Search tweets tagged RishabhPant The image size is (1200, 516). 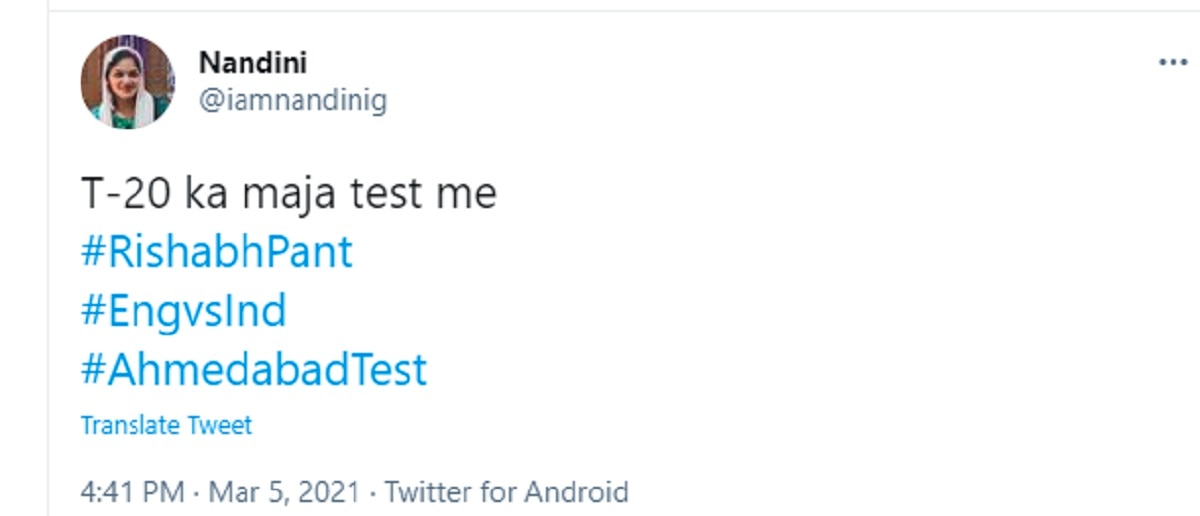coord(216,252)
